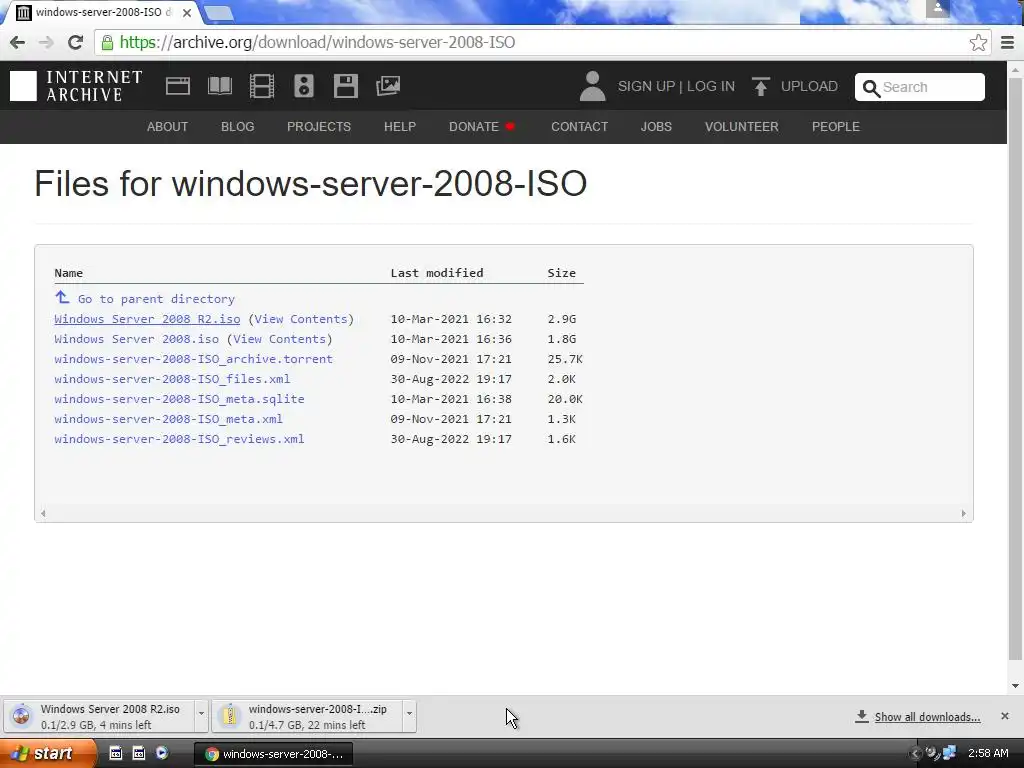The image size is (1024, 768).
Task: Click the upload arrow icon
Action: click(x=760, y=86)
